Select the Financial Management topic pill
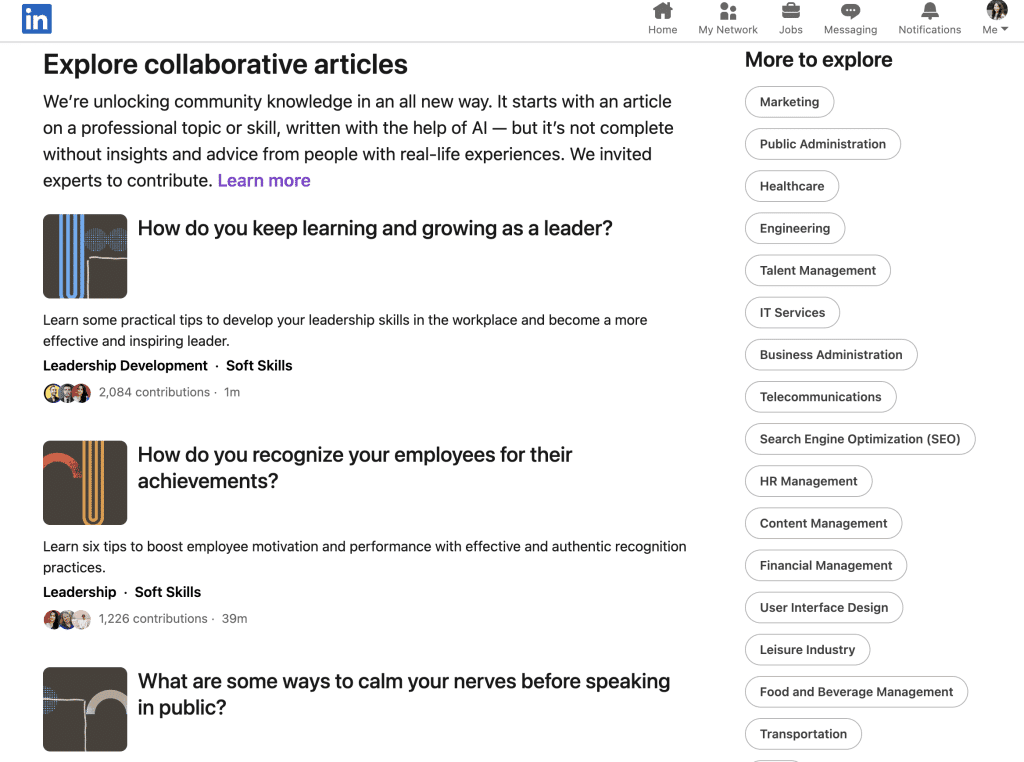Viewport: 1024px width, 762px height. point(826,565)
